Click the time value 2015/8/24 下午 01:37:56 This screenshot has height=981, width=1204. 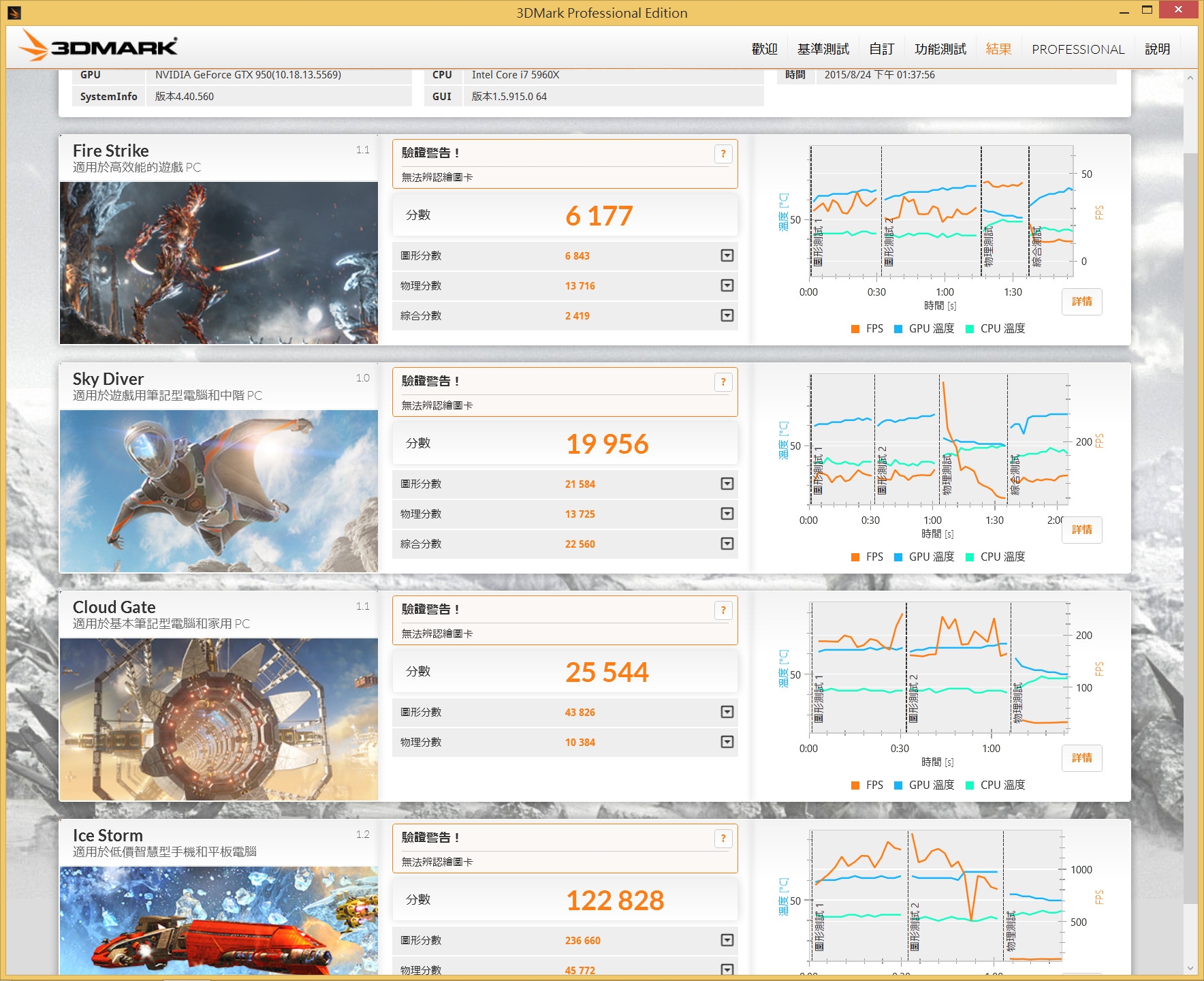pos(879,75)
